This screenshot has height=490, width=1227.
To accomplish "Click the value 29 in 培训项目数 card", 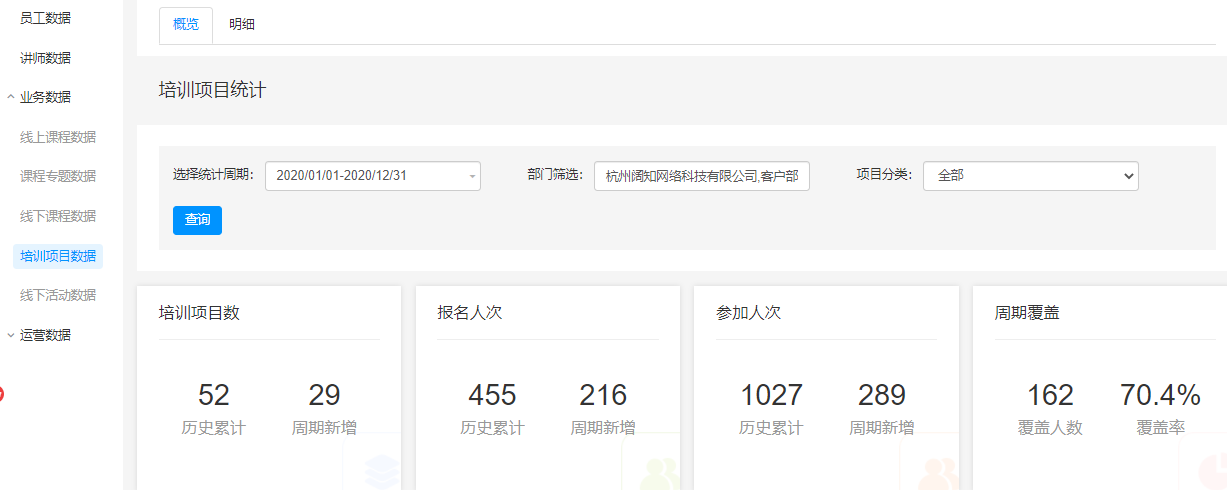I will click(x=324, y=395).
